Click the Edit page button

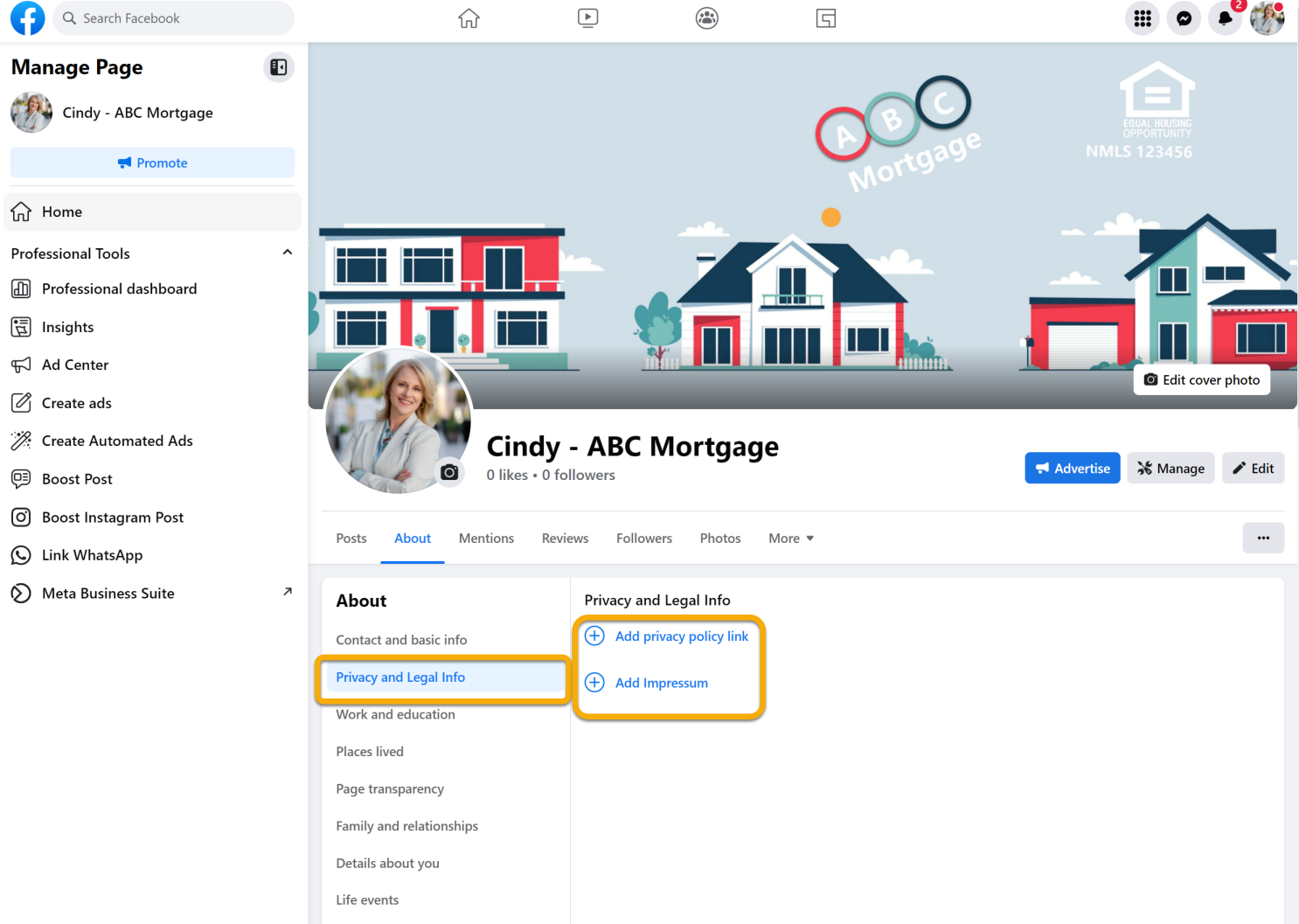pos(1253,469)
